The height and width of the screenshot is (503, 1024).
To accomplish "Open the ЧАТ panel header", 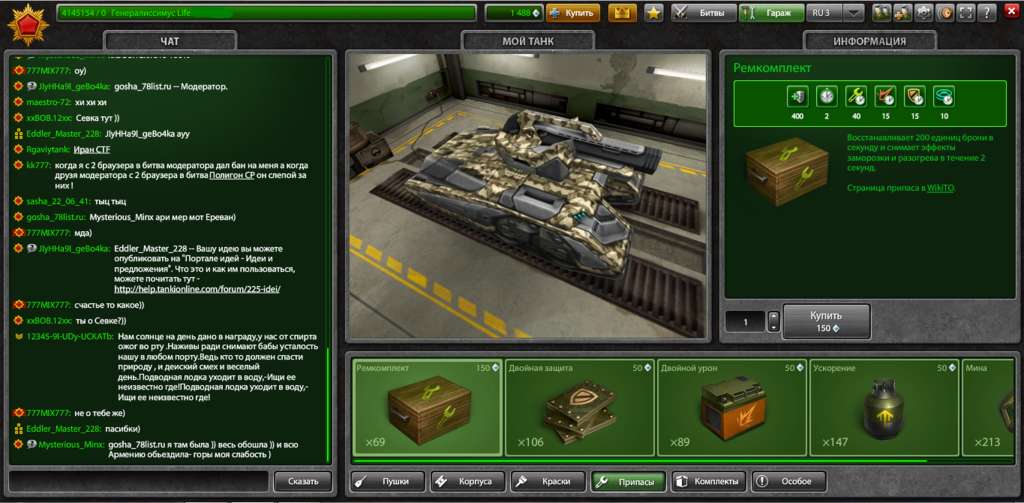I will (x=170, y=41).
